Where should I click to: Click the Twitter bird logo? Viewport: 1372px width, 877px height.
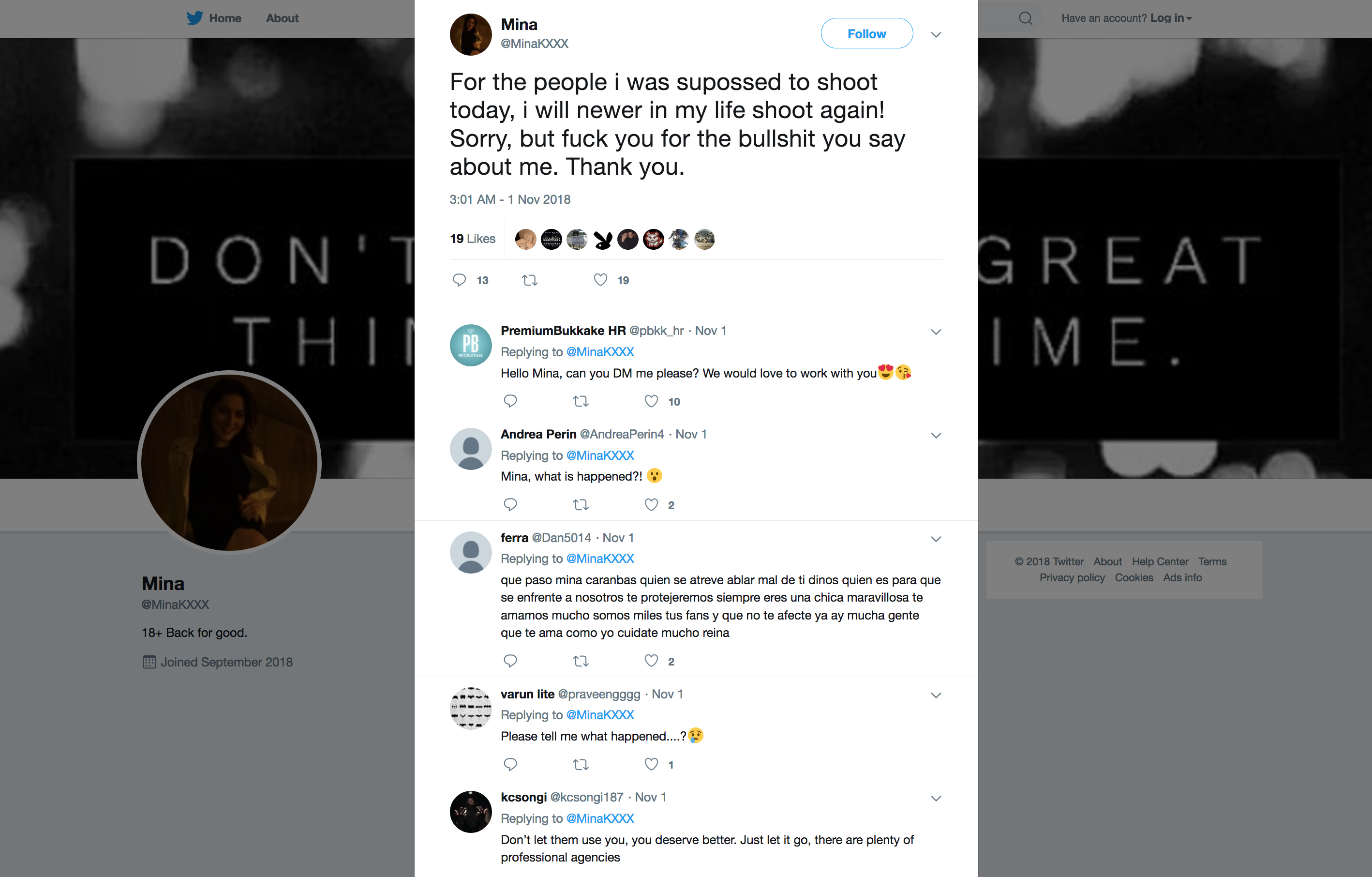tap(194, 18)
